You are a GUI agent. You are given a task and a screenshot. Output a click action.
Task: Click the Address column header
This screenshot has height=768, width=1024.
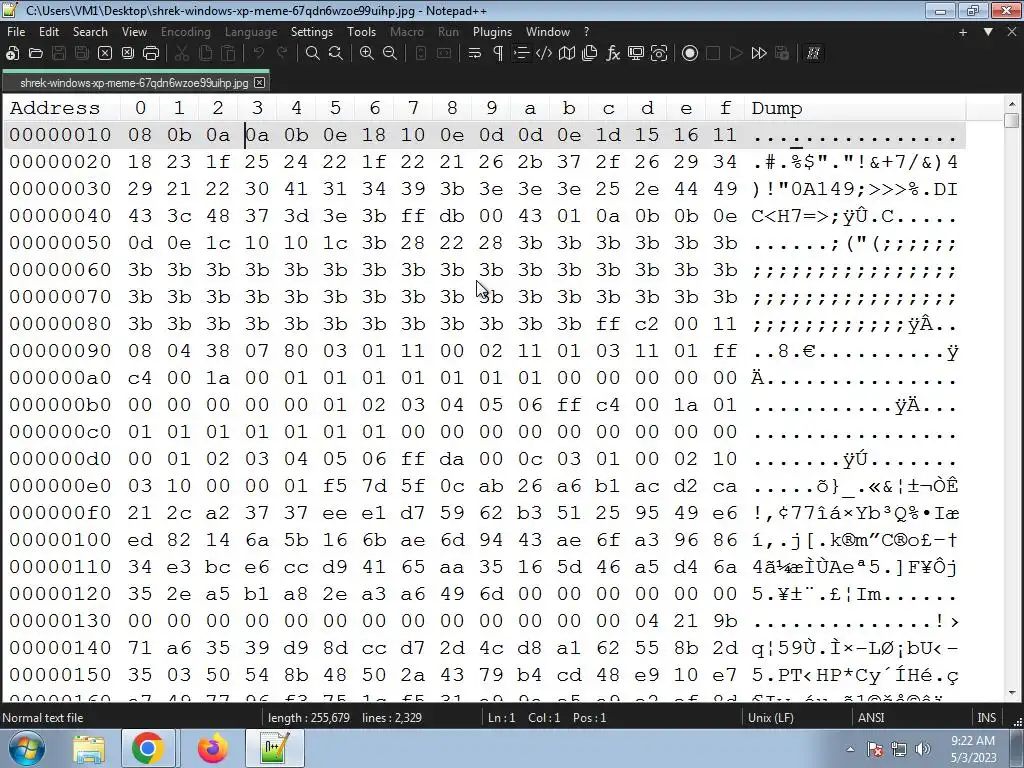click(x=55, y=108)
